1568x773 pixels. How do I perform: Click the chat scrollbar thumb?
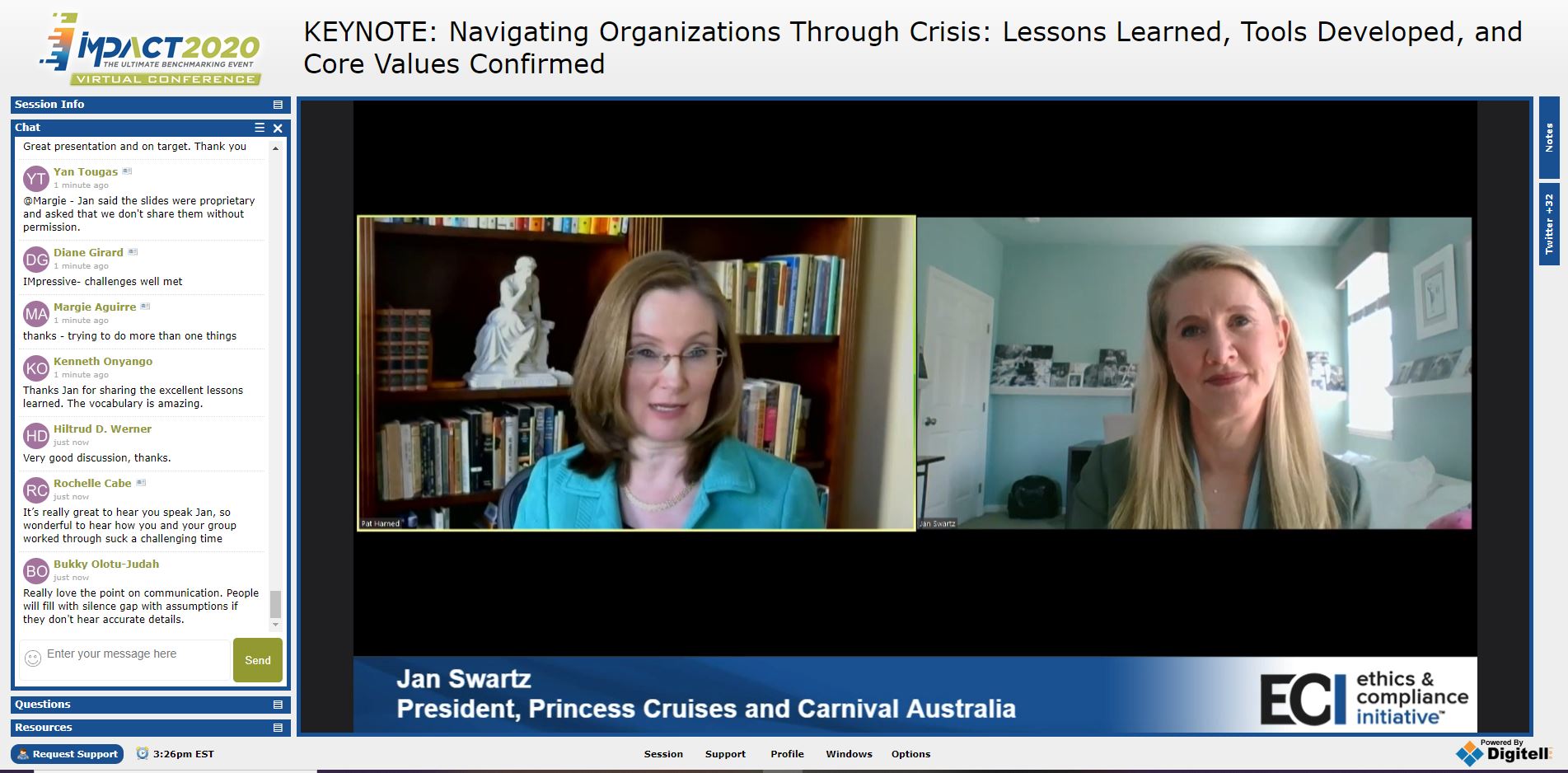(x=275, y=604)
